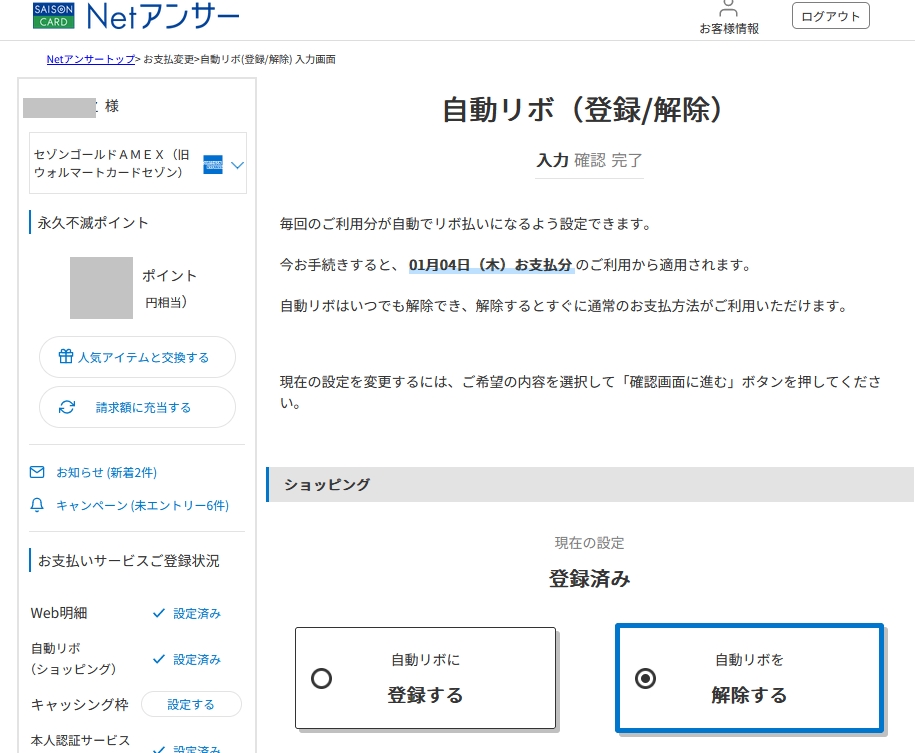
Task: Expand the card selector chevron
Action: point(237,165)
